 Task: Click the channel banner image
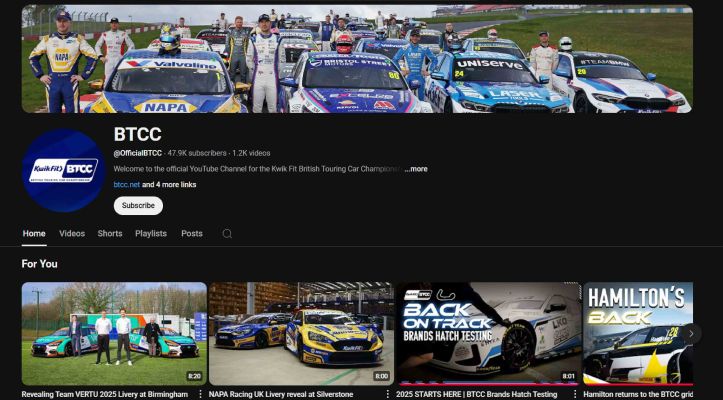[x=357, y=58]
